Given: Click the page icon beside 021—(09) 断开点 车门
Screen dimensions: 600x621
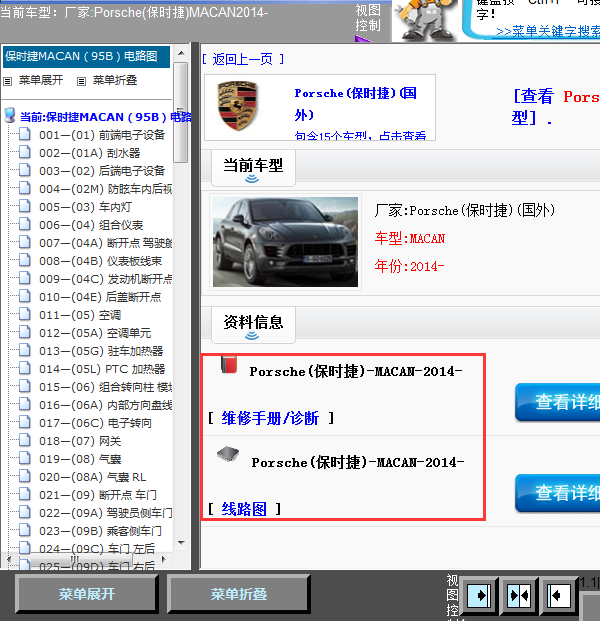Looking at the screenshot, I should 25,494.
